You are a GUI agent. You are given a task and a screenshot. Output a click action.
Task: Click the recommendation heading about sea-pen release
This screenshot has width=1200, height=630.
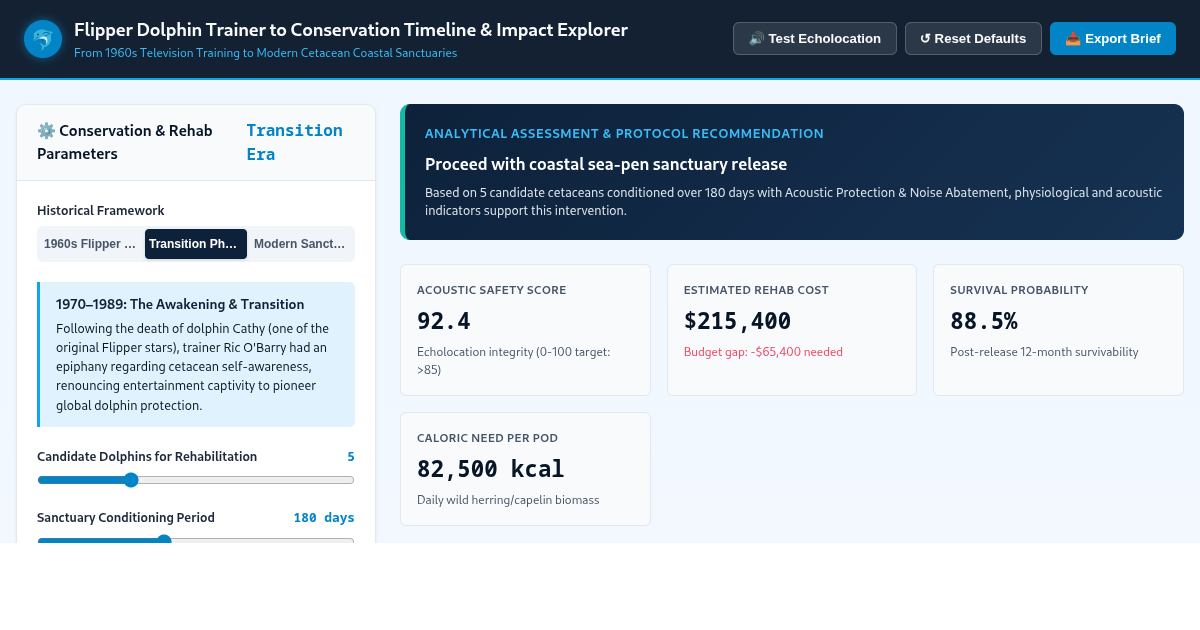coord(606,164)
